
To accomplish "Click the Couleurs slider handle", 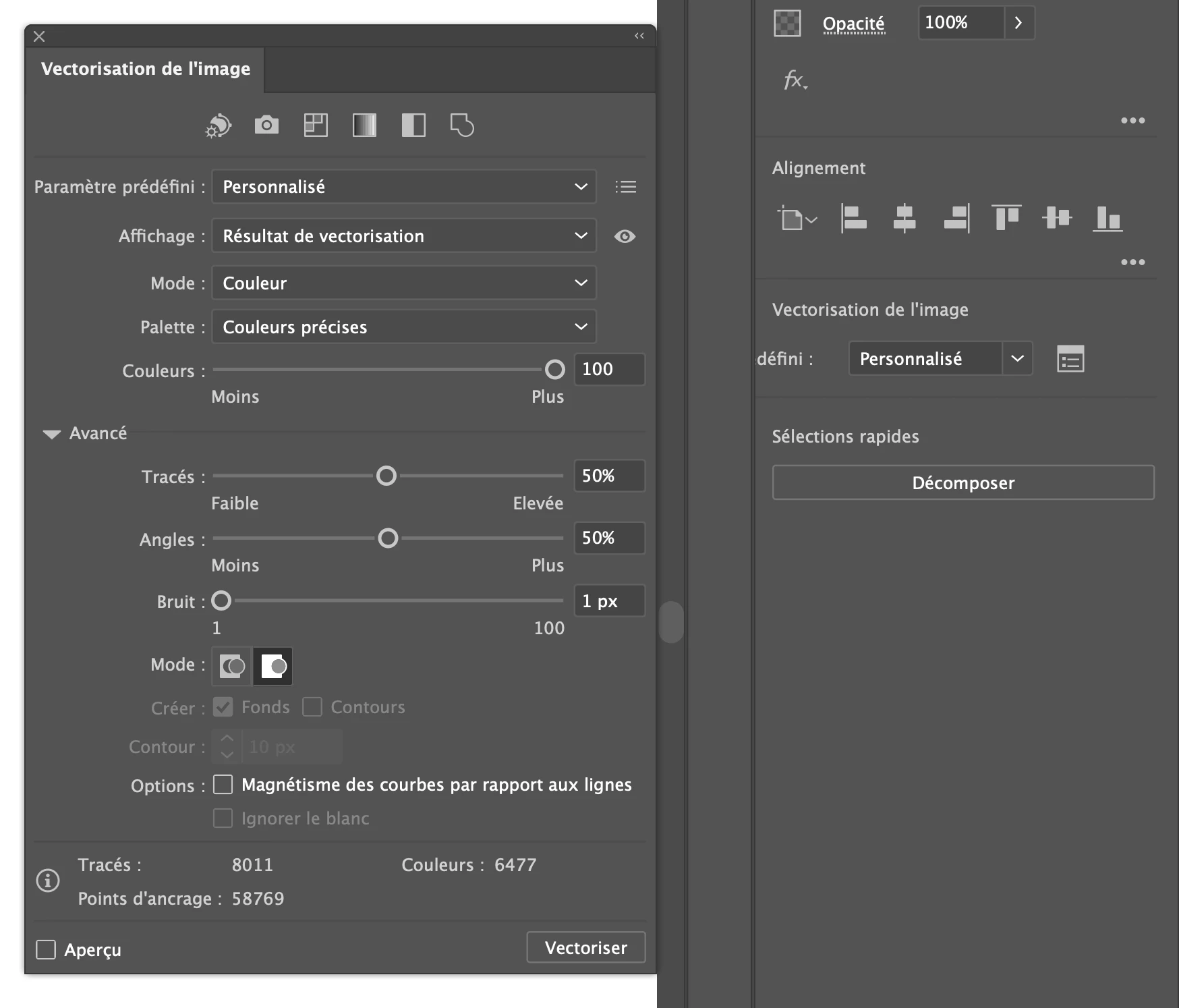I will click(x=554, y=369).
